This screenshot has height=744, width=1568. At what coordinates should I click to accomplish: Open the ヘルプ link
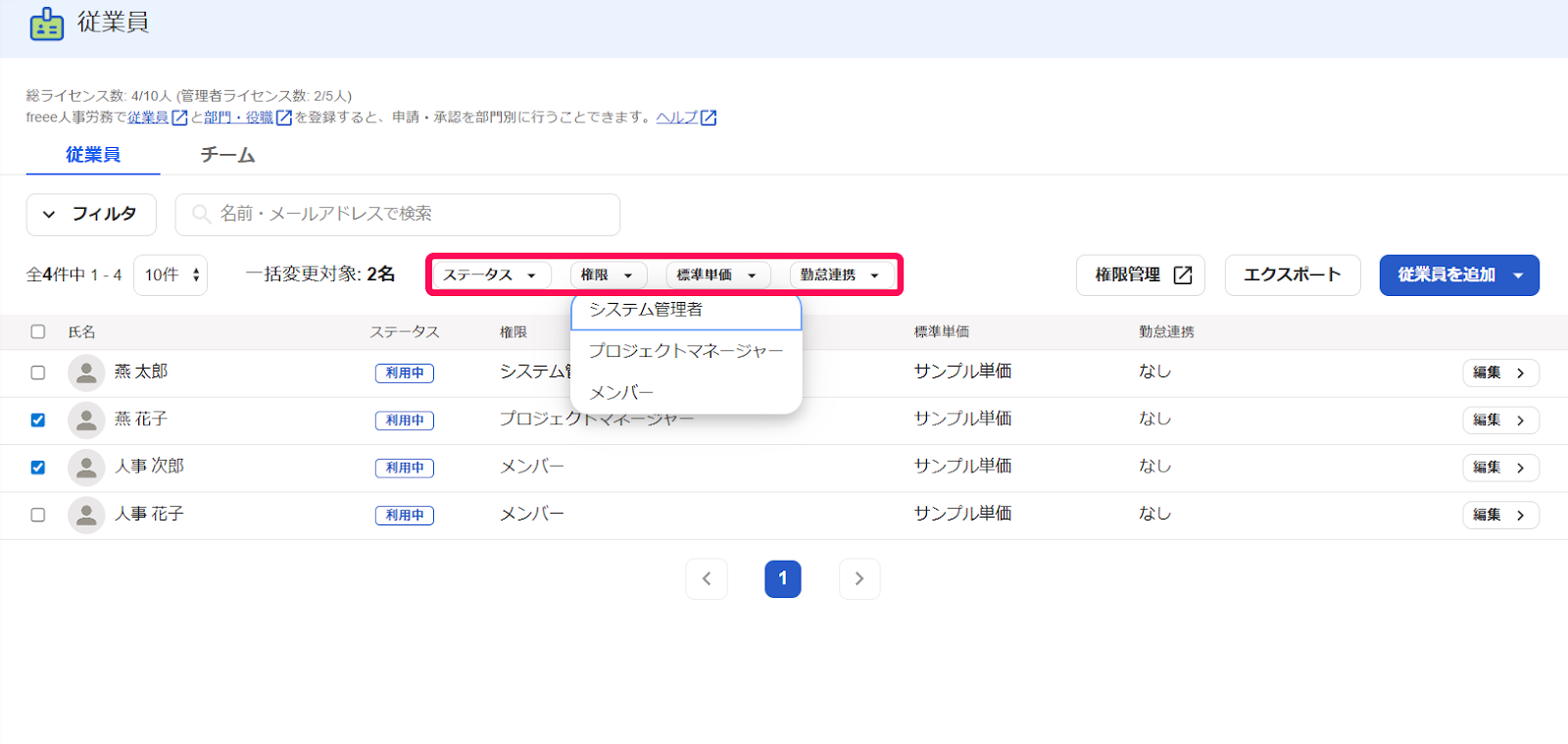pyautogui.click(x=677, y=118)
